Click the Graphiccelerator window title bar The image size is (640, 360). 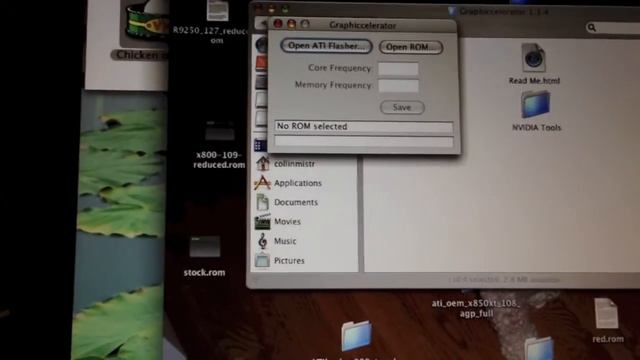(362, 25)
